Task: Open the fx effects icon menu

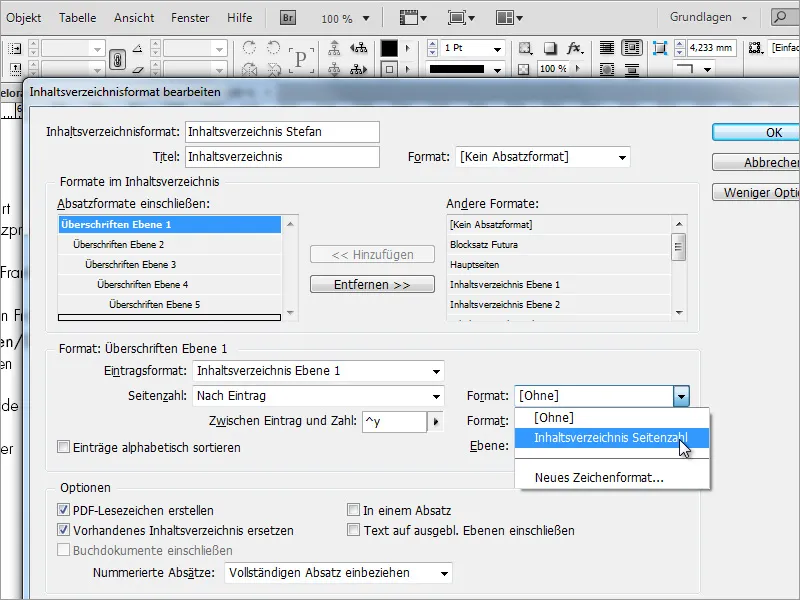Action: tap(574, 48)
